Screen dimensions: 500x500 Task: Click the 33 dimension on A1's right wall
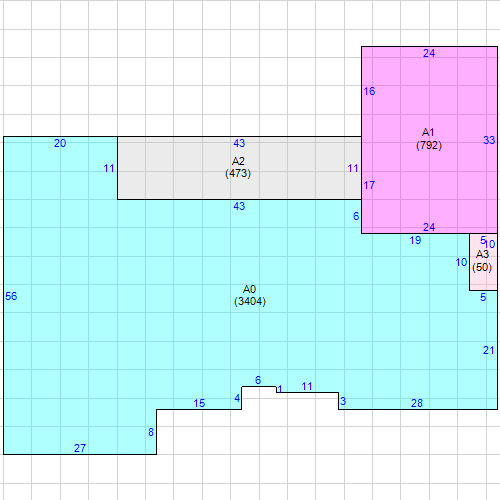(x=489, y=140)
